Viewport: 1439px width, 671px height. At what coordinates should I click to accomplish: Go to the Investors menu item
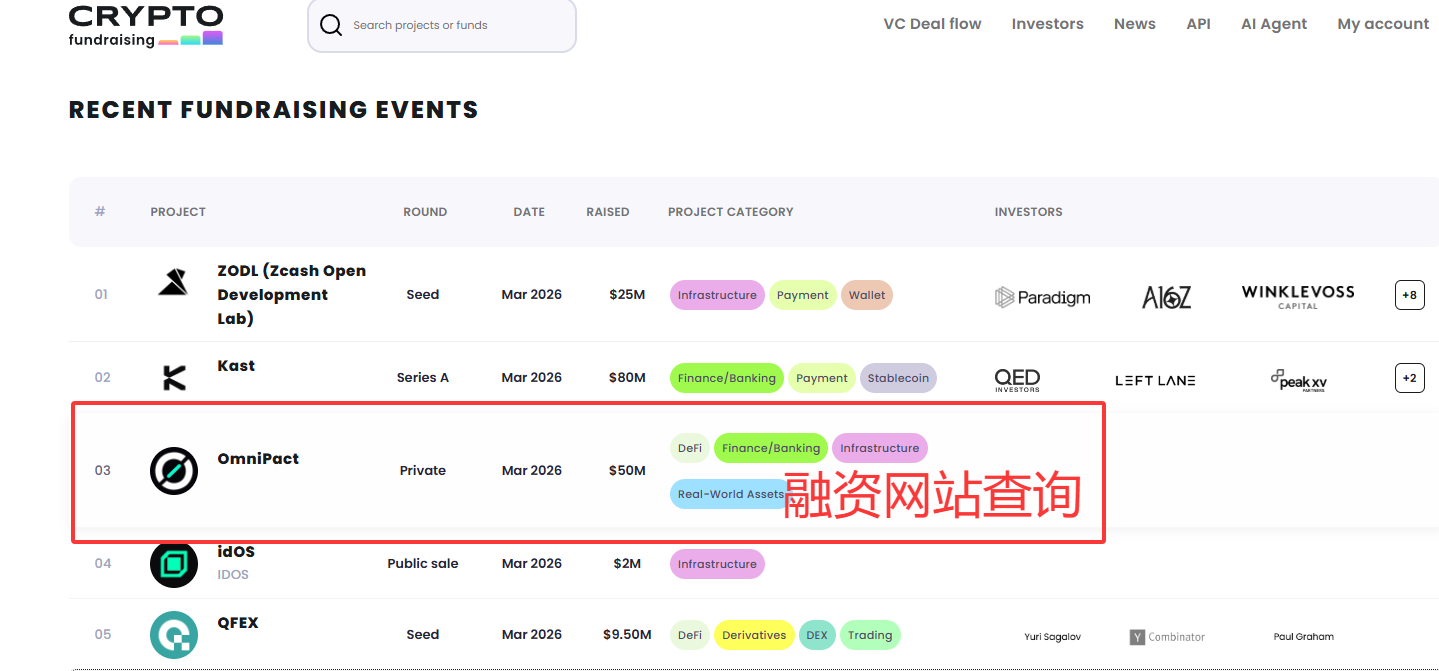[1047, 24]
